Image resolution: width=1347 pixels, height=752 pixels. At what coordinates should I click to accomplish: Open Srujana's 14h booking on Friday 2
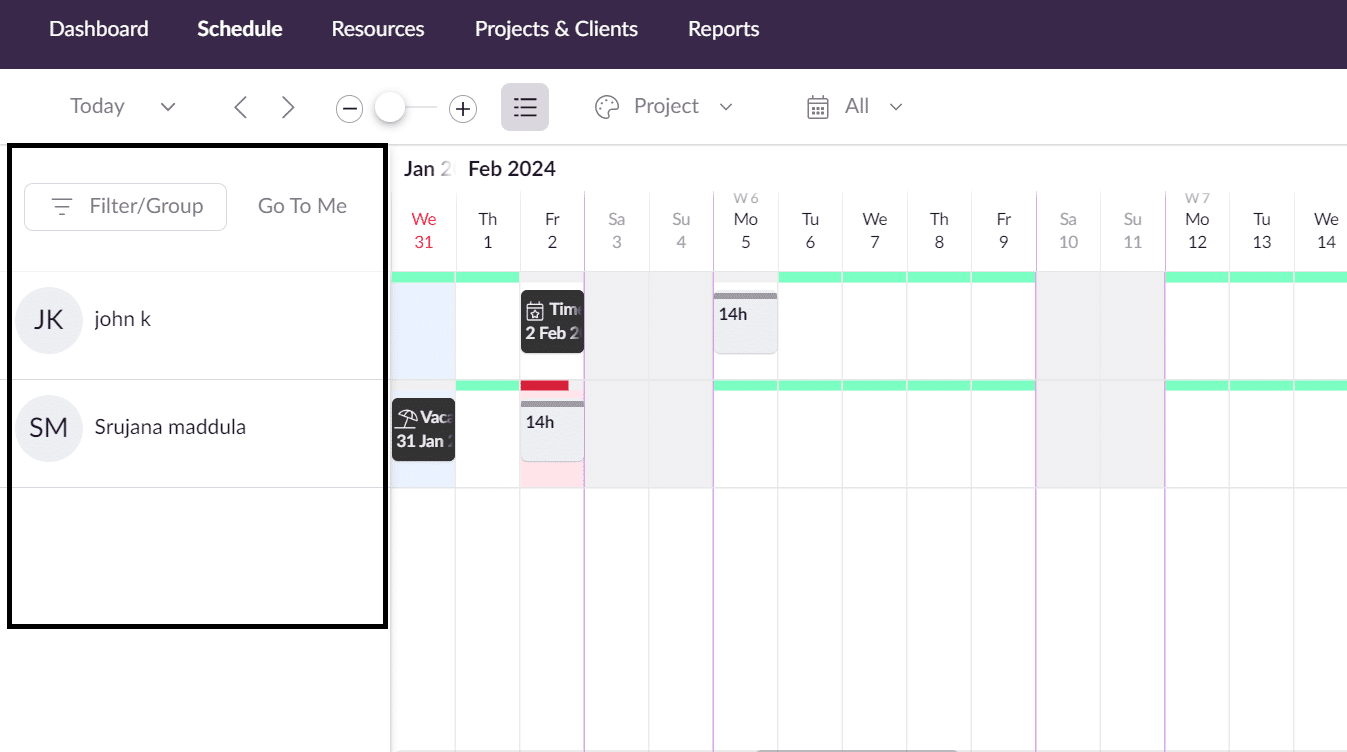[552, 431]
